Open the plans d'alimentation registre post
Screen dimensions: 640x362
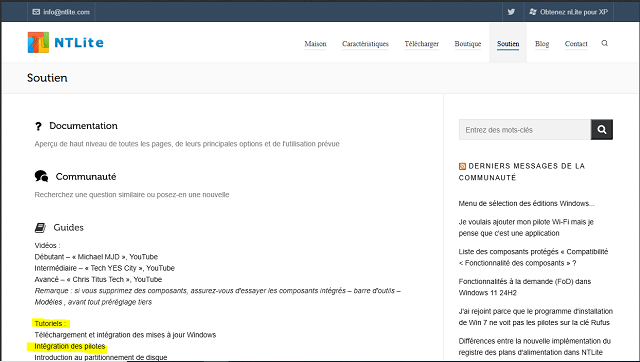[535, 346]
